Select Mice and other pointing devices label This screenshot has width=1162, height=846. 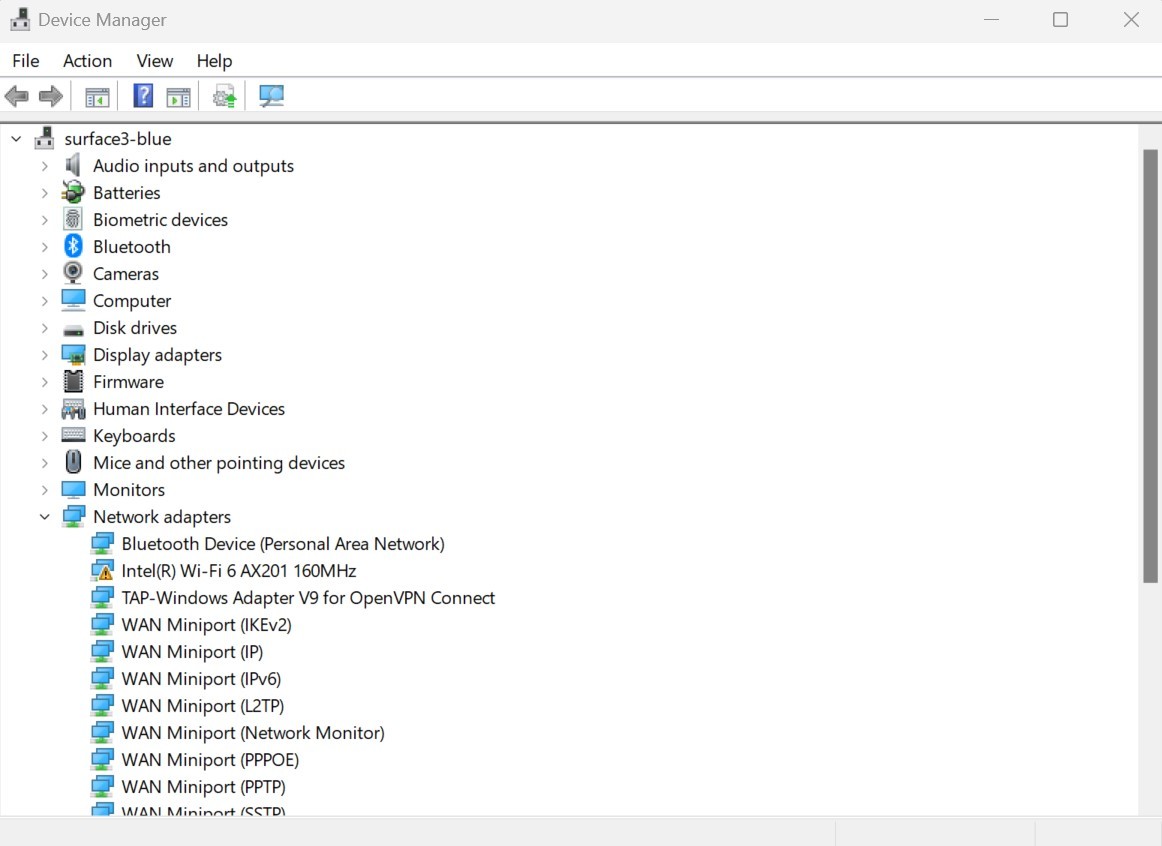click(x=219, y=463)
